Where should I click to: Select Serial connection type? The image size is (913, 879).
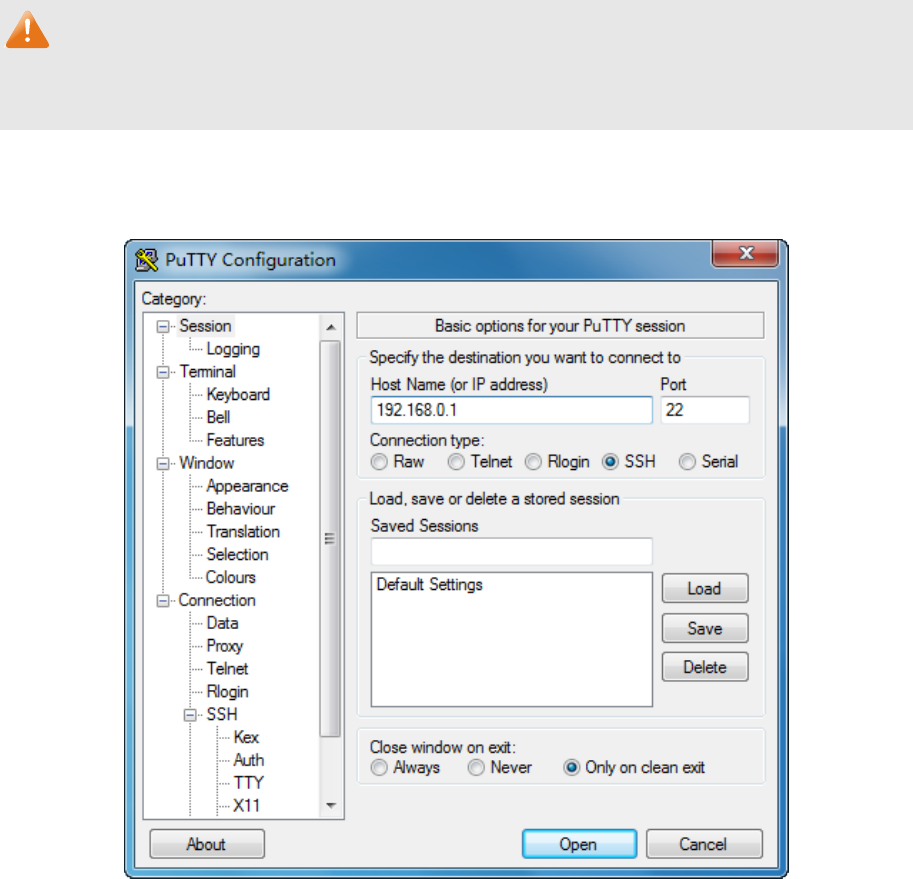(x=687, y=462)
